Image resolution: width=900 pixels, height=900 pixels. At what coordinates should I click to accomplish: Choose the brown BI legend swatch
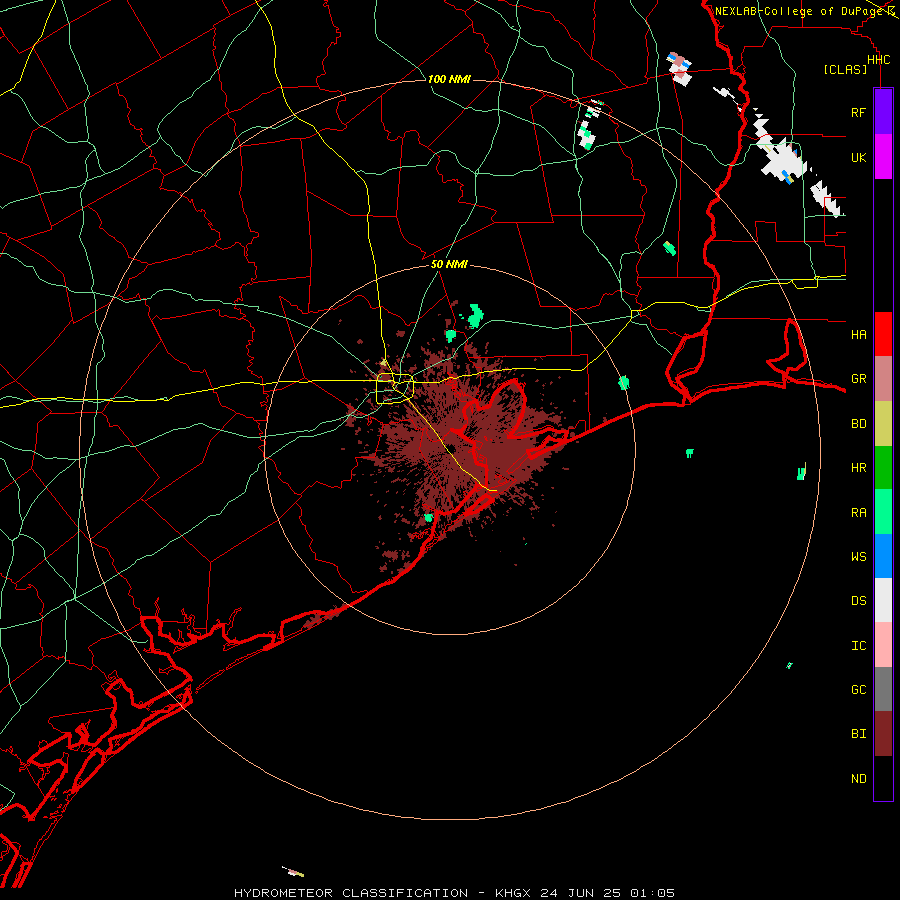[883, 734]
